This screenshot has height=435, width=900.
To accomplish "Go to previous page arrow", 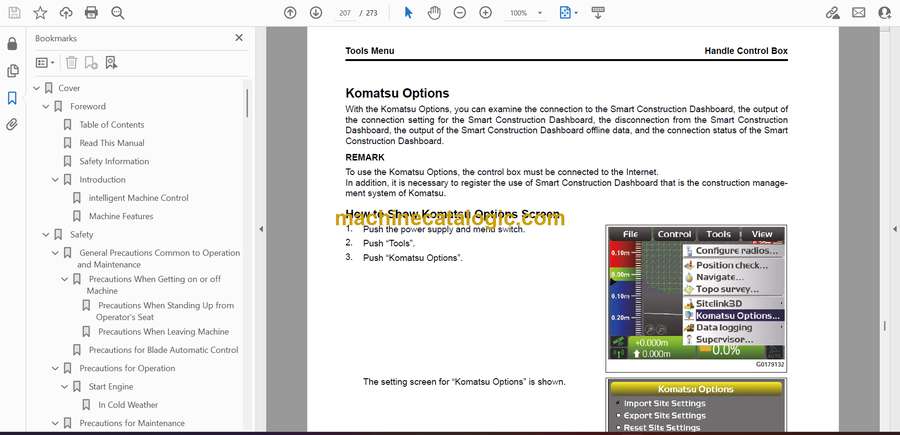I will 290,13.
